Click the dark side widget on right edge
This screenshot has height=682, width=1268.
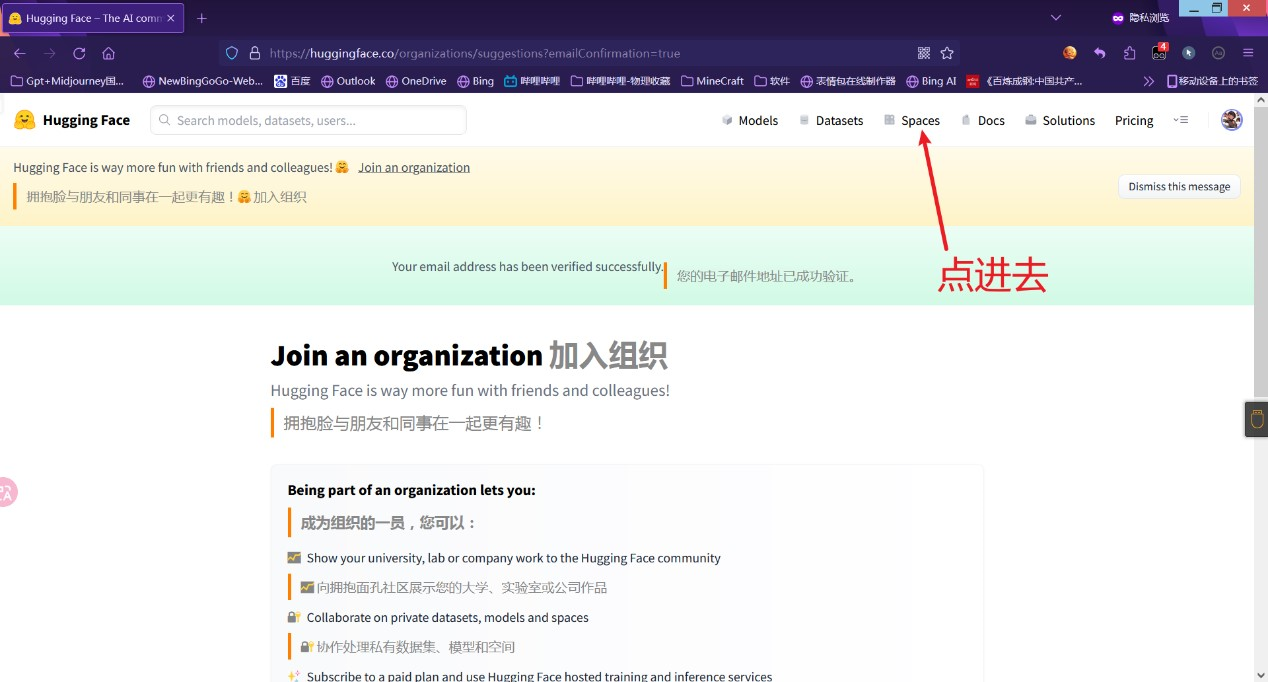(1257, 419)
